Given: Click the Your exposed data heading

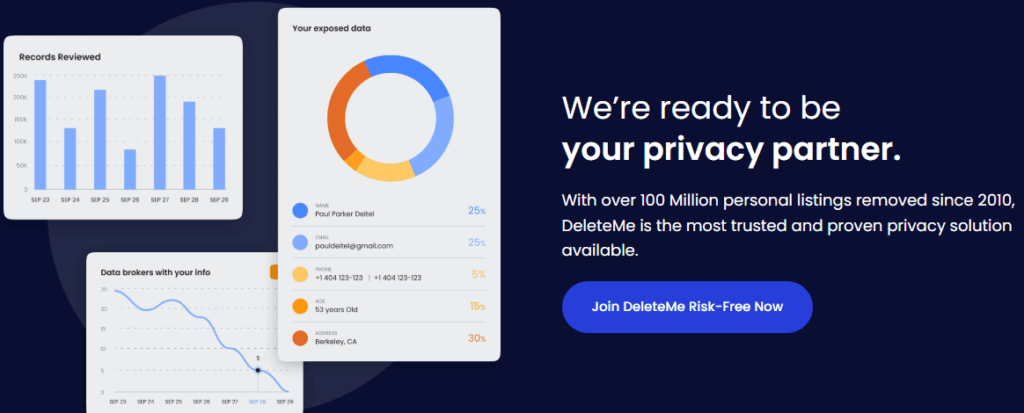Looking at the screenshot, I should pyautogui.click(x=331, y=28).
